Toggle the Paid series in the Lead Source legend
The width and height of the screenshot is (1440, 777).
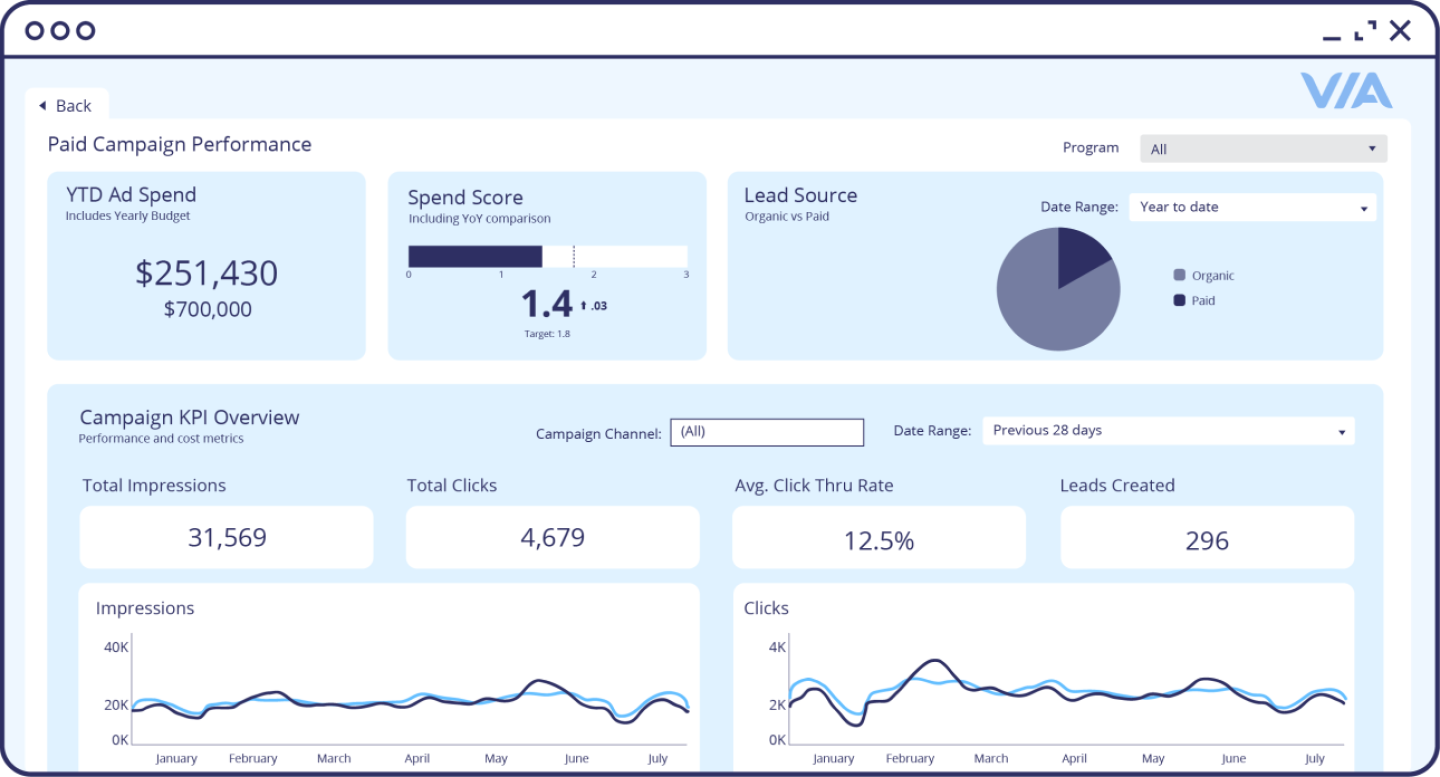tap(1204, 300)
